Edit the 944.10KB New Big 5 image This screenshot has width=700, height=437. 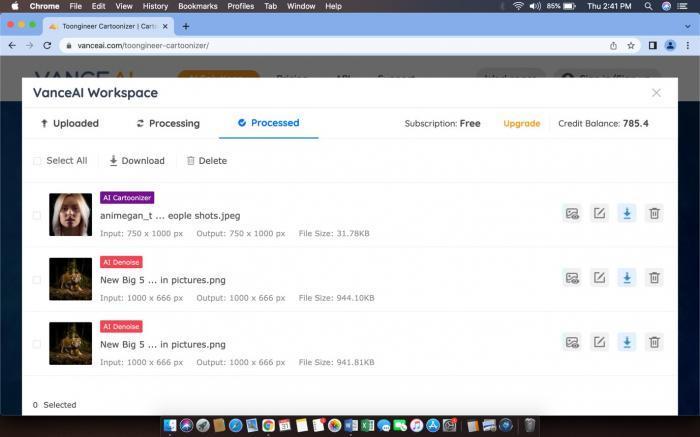tap(599, 278)
